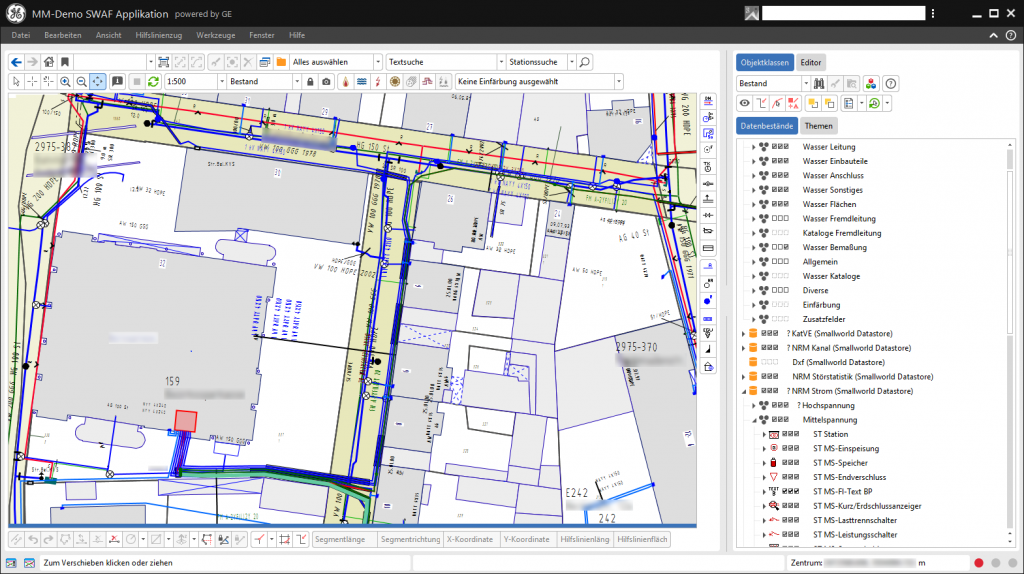Select the pan tool in the map toolbar
Screen dimensions: 1024x574
coord(98,81)
